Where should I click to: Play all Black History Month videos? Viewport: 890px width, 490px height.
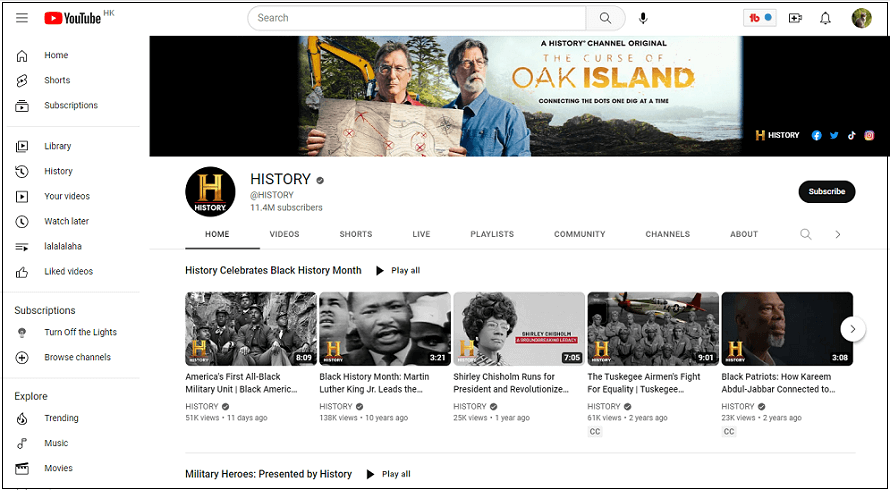click(x=398, y=270)
